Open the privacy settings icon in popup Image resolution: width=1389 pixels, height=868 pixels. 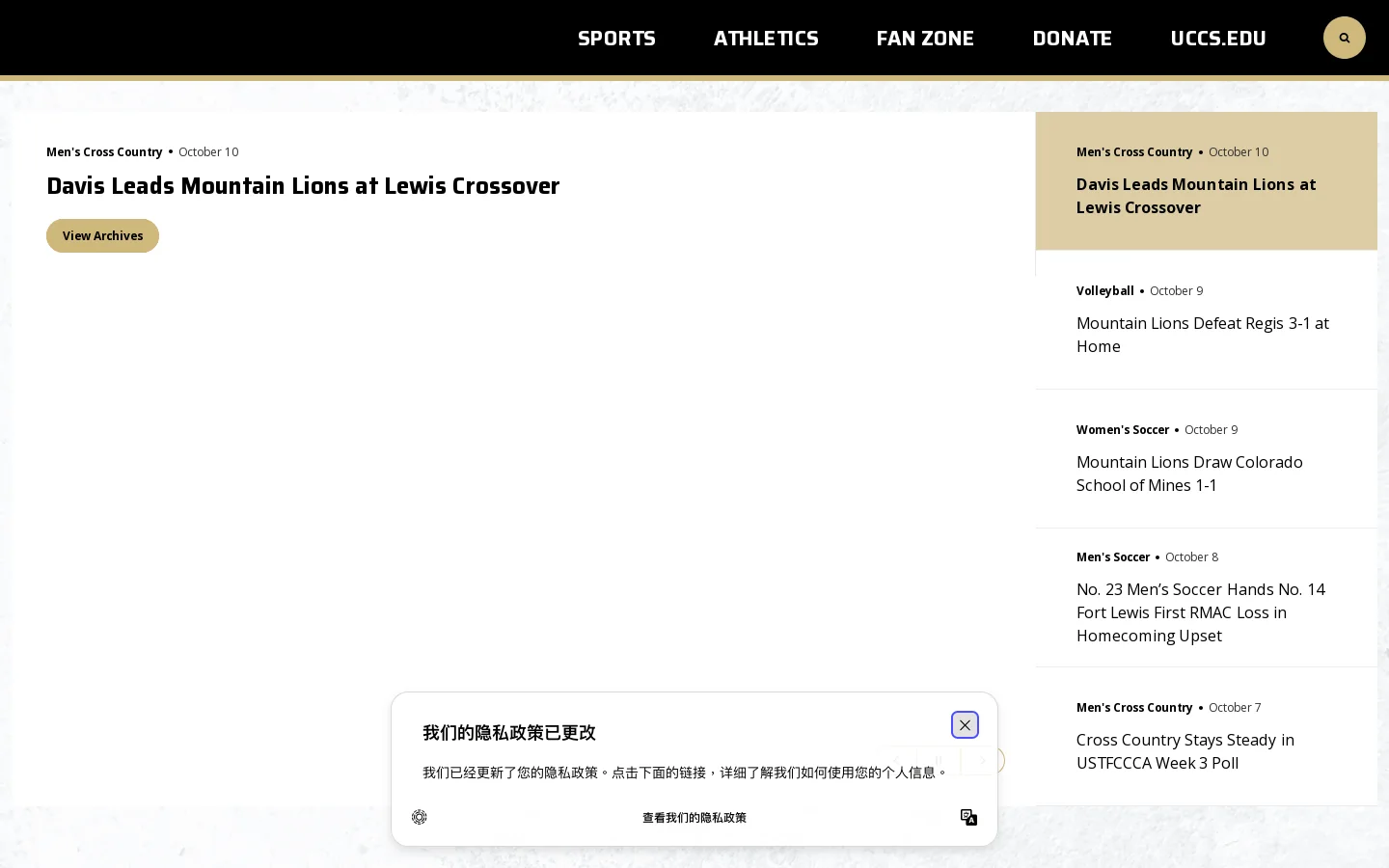pos(419,817)
